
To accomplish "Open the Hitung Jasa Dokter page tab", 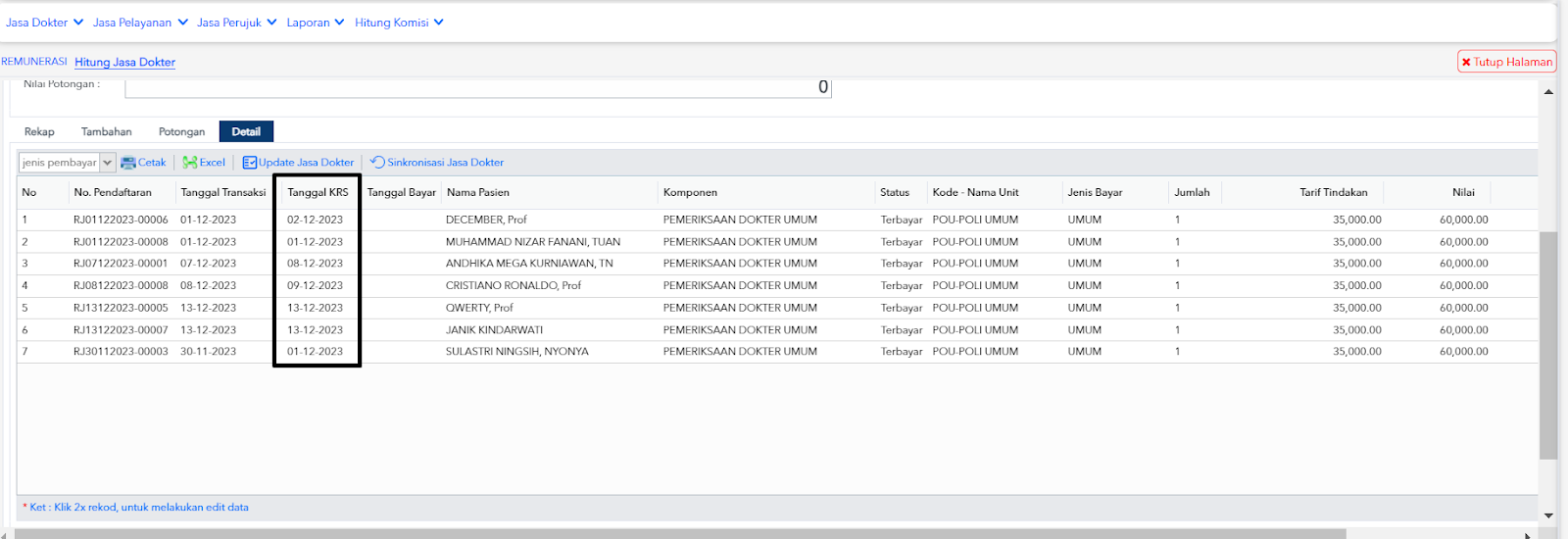I will (x=124, y=62).
